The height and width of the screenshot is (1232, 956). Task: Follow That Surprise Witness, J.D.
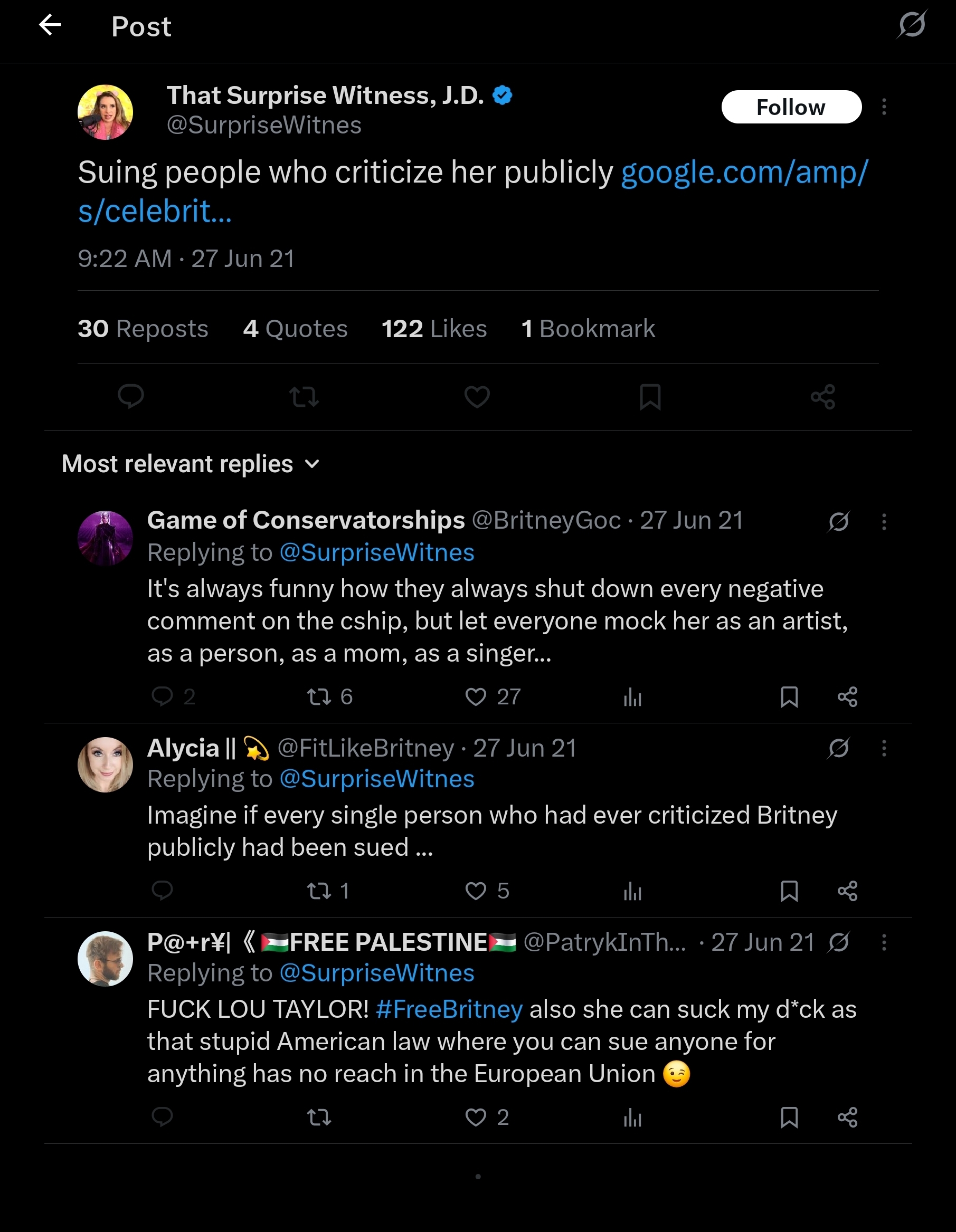(x=791, y=107)
